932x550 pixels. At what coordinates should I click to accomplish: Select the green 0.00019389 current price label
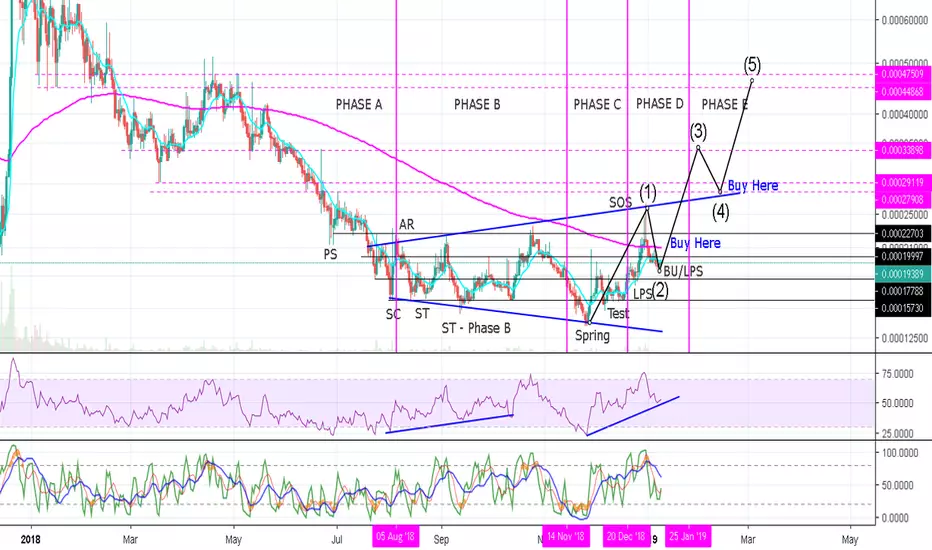point(903,274)
